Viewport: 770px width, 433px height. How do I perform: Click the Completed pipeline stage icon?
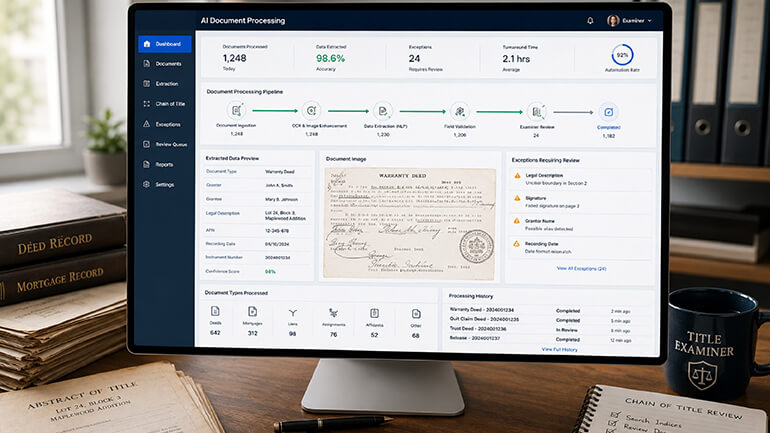(608, 112)
